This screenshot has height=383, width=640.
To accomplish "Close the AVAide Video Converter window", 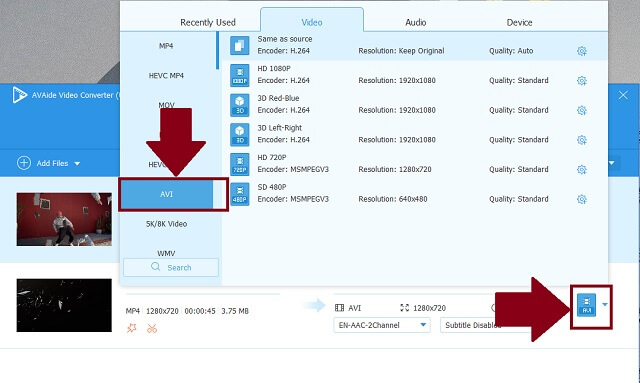I will (x=623, y=95).
